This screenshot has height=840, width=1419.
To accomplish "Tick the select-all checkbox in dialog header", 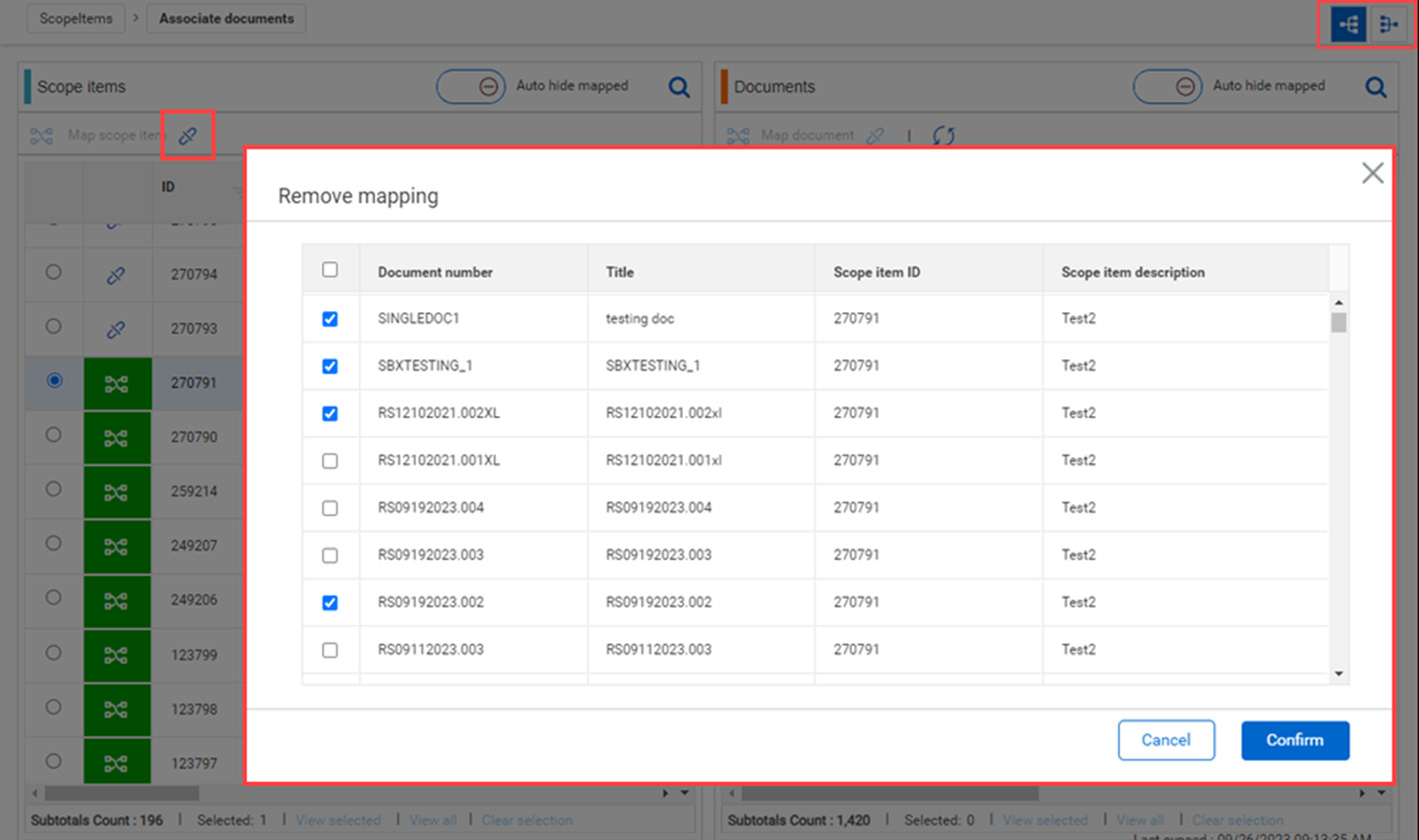I will point(330,270).
